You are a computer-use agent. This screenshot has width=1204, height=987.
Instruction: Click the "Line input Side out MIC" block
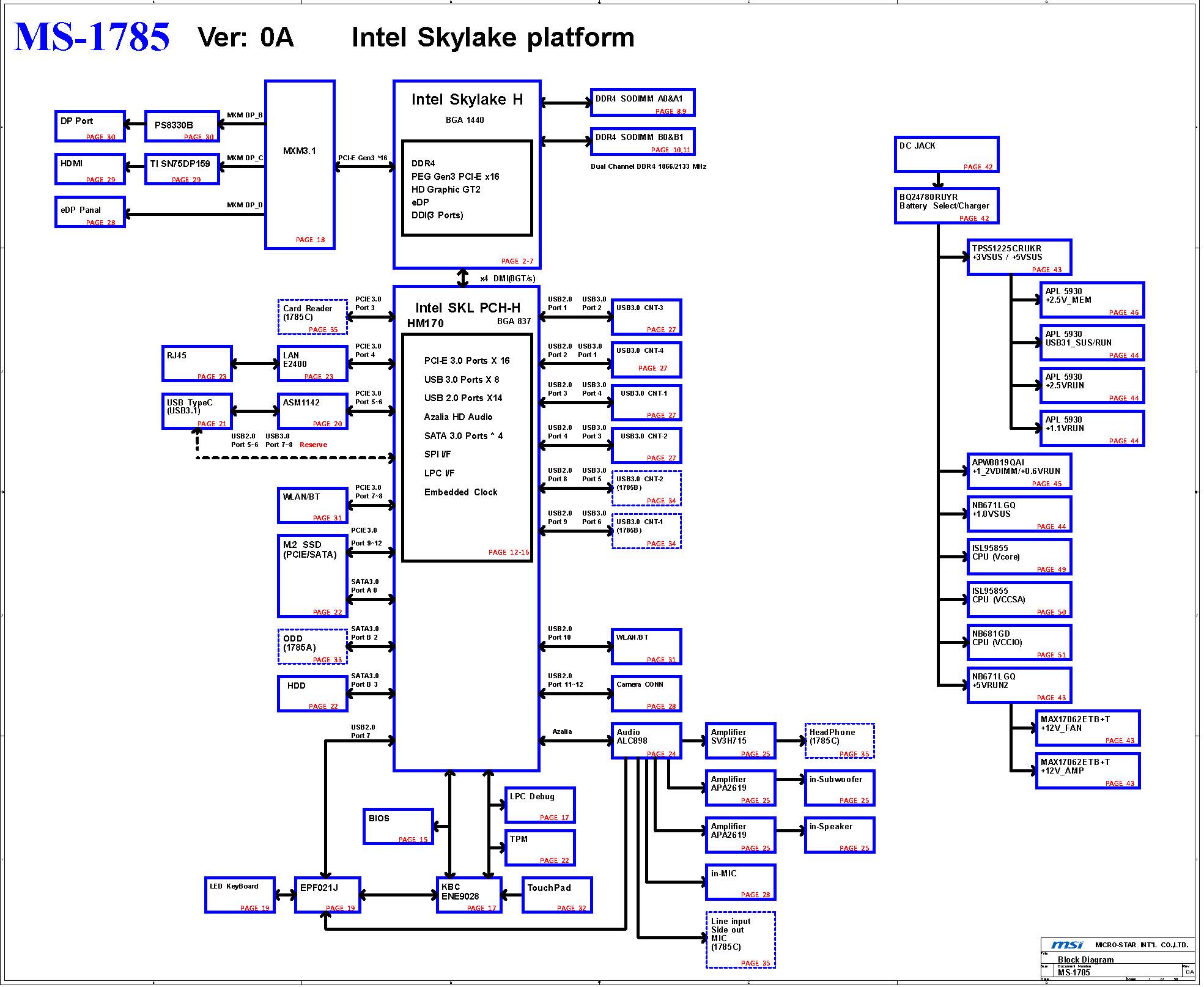coord(740,940)
